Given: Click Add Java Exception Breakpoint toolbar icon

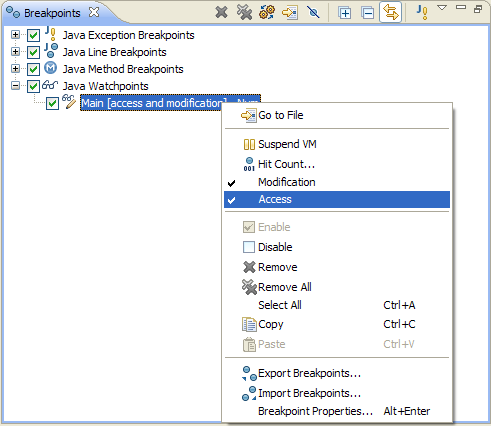Looking at the screenshot, I should pyautogui.click(x=422, y=12).
